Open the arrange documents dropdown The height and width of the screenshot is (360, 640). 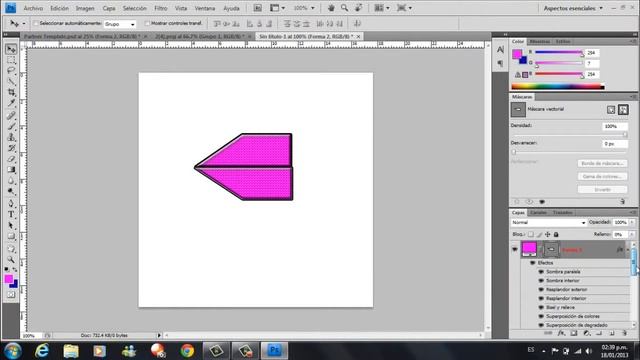tap(382, 8)
